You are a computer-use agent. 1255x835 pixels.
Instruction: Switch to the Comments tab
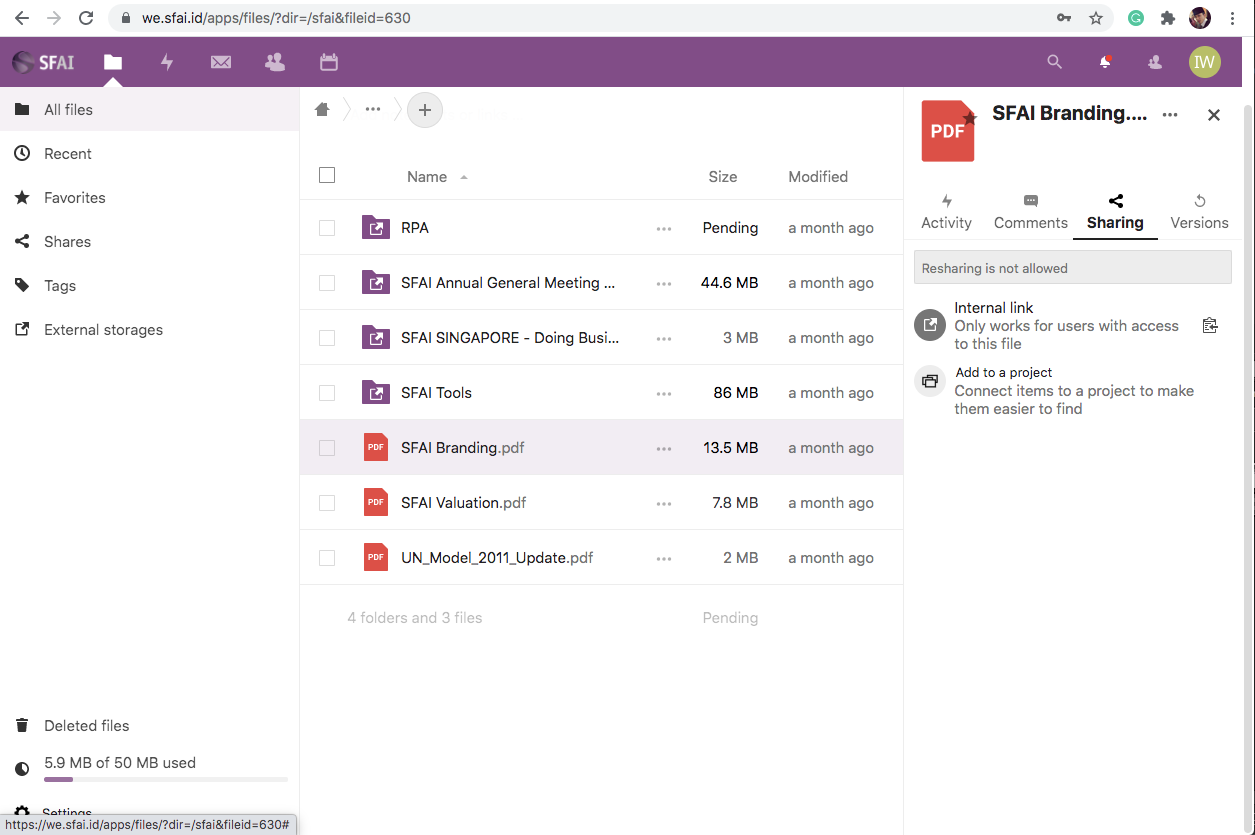(x=1031, y=212)
